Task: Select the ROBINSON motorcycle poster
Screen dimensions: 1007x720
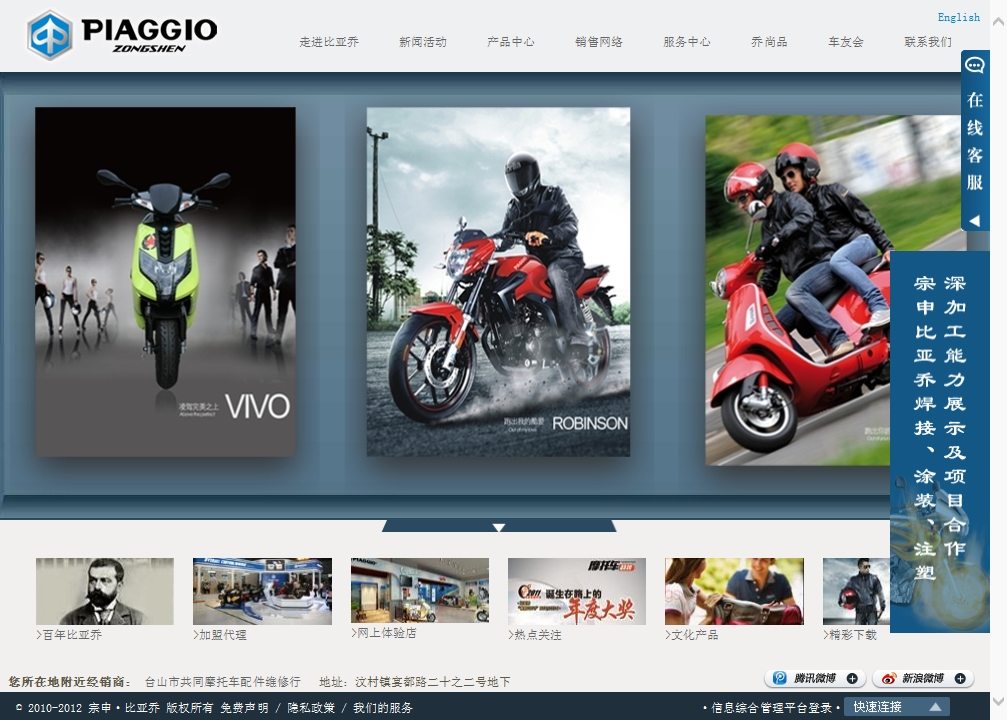Action: 498,282
